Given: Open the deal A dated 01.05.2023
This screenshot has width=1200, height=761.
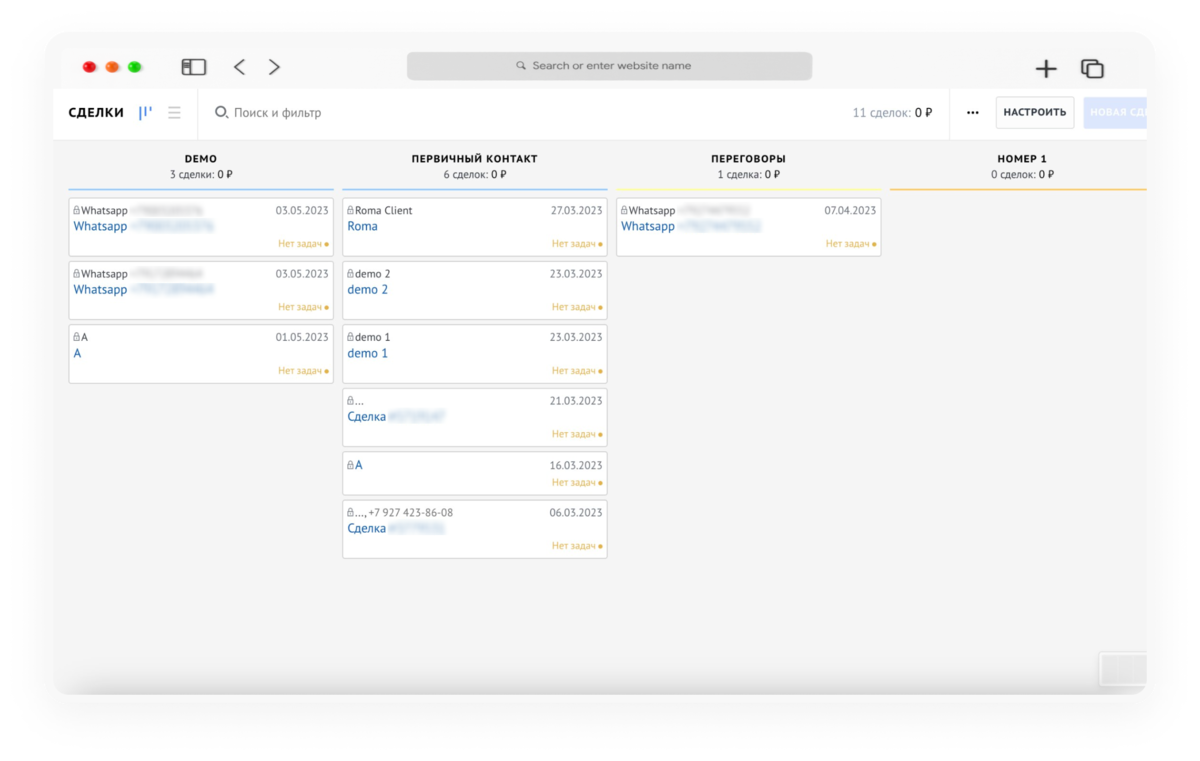Looking at the screenshot, I should coord(77,353).
